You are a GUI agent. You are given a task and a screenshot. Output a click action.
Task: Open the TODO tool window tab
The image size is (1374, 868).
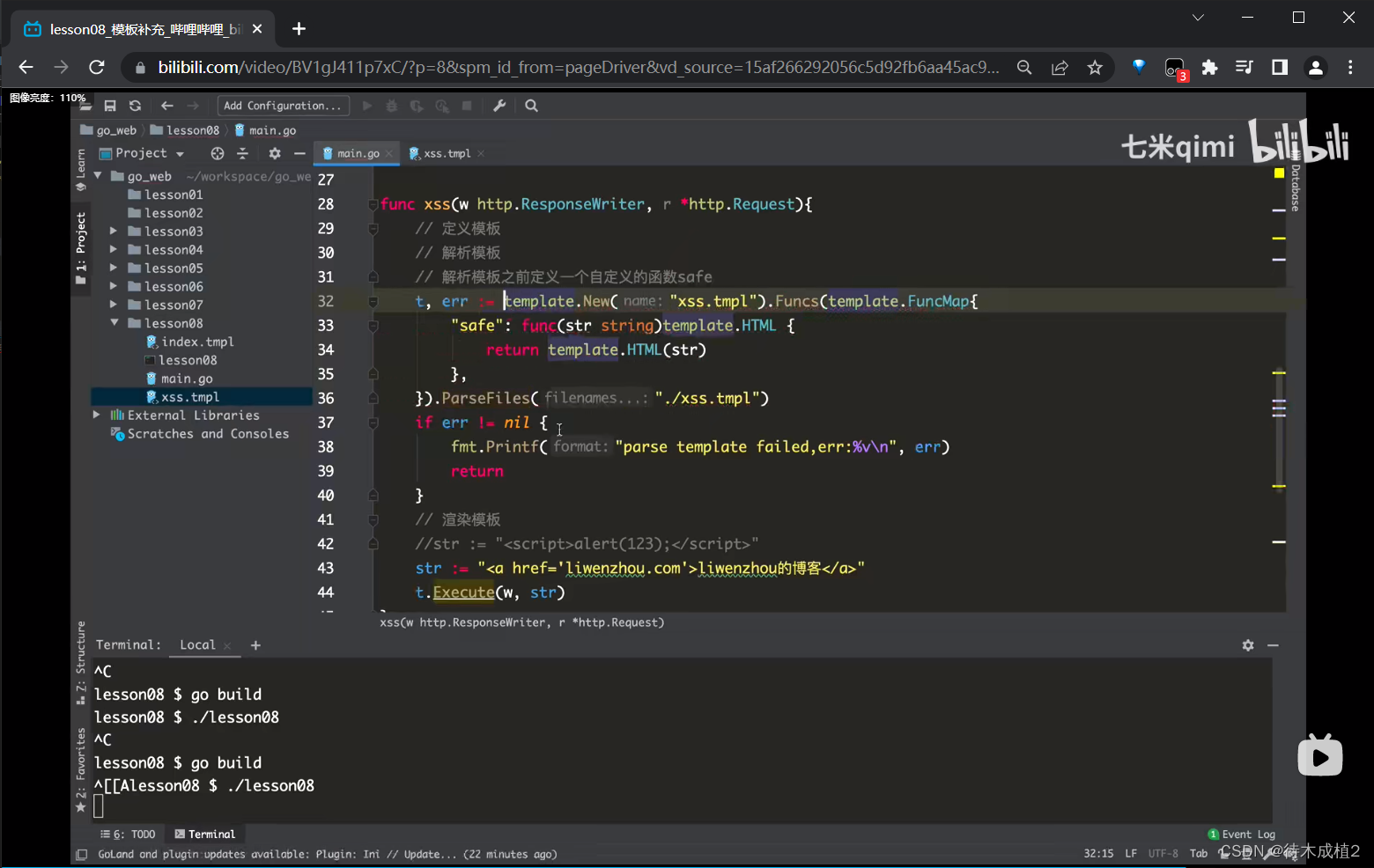(x=129, y=834)
